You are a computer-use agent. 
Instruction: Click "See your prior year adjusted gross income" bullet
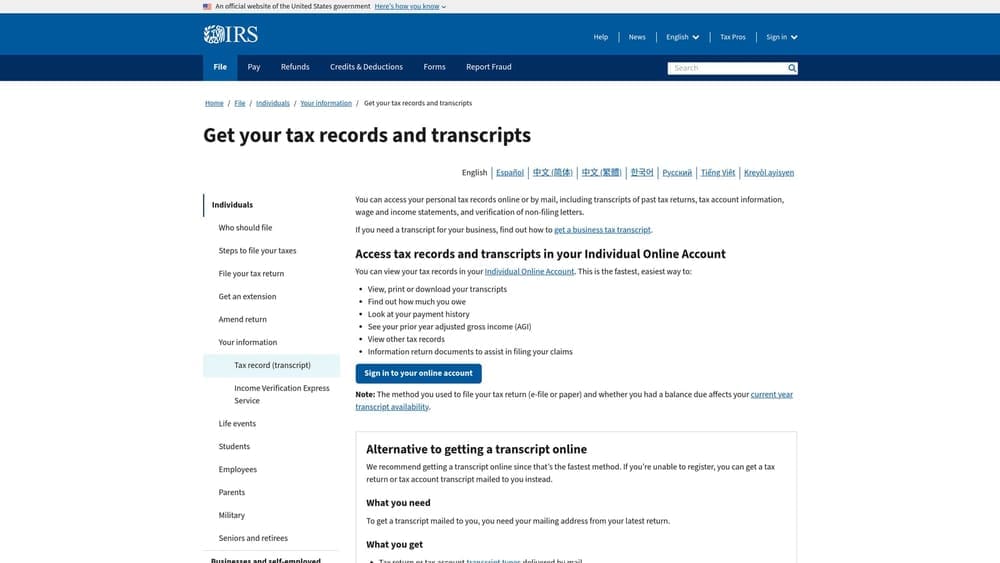coord(449,327)
